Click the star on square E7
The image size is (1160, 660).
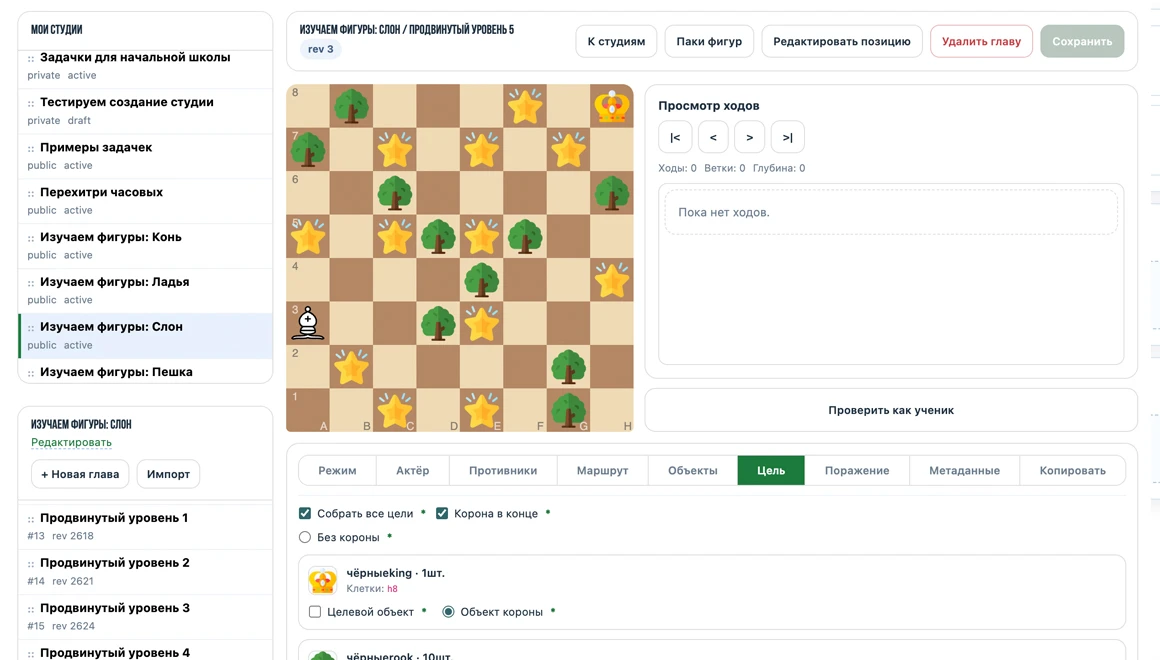[x=482, y=149]
